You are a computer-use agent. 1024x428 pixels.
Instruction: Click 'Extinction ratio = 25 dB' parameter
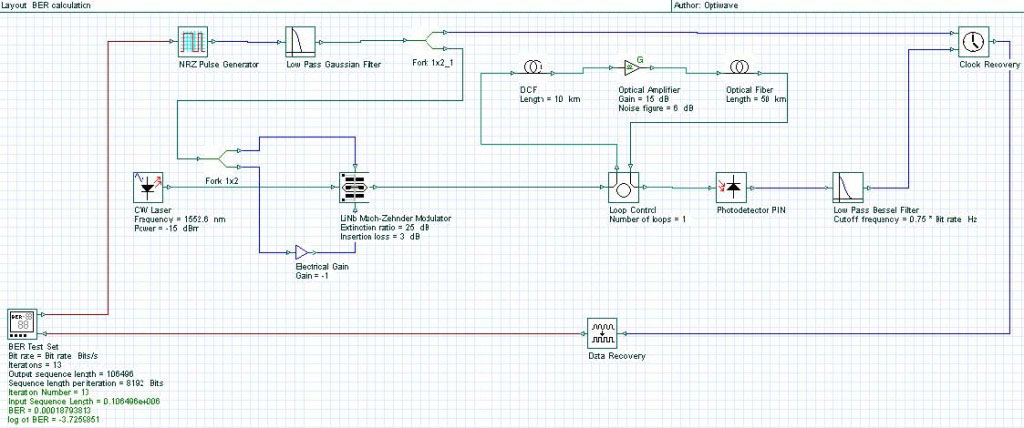pos(384,227)
